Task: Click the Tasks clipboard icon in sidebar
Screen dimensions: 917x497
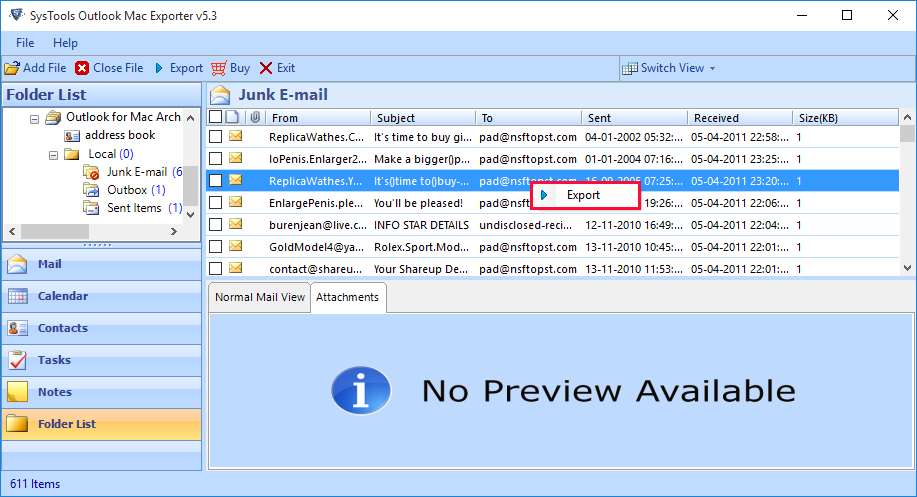Action: pos(18,360)
